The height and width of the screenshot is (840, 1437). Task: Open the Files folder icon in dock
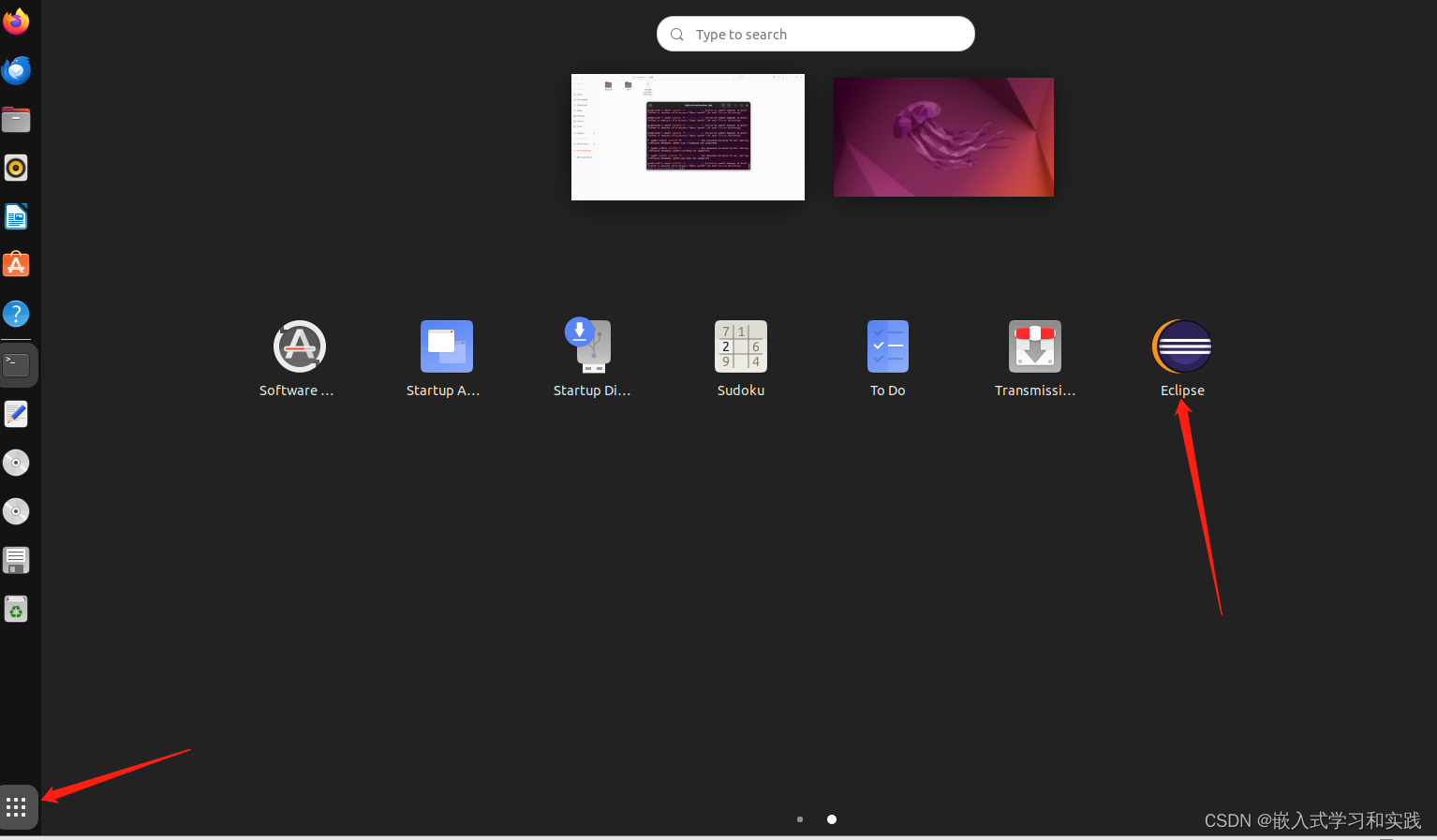[16, 119]
